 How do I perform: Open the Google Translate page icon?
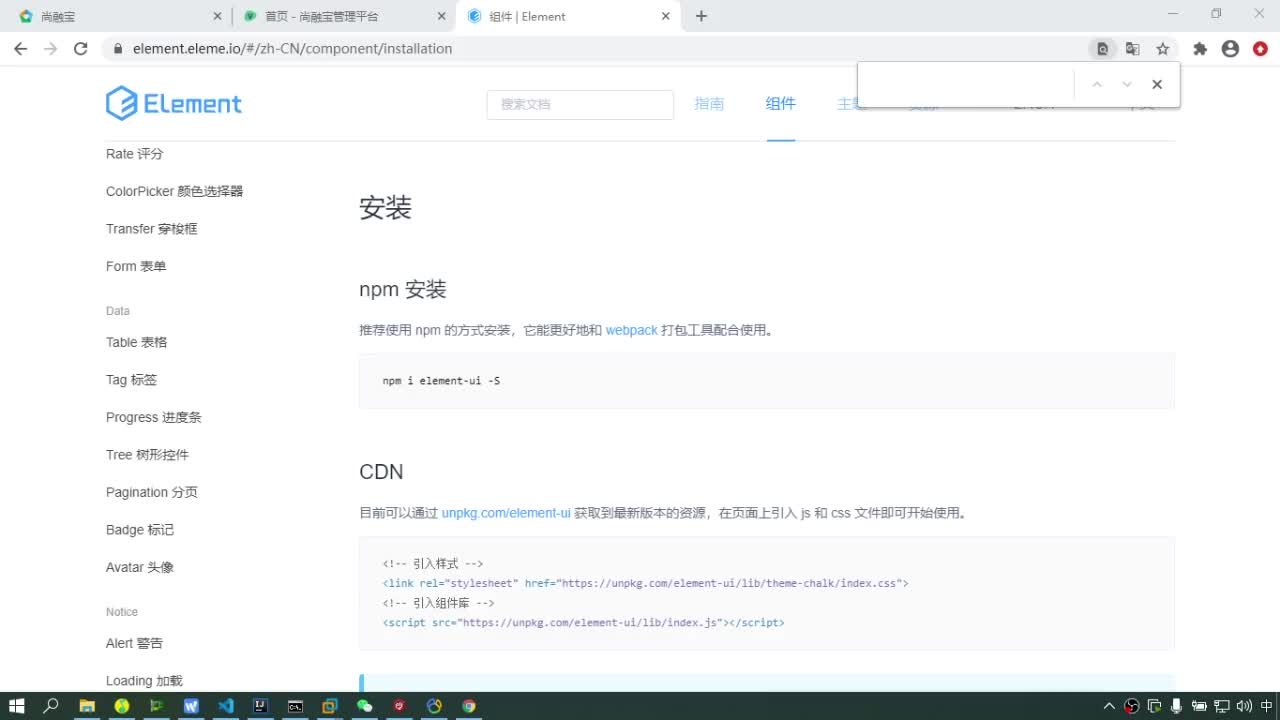(x=1132, y=48)
